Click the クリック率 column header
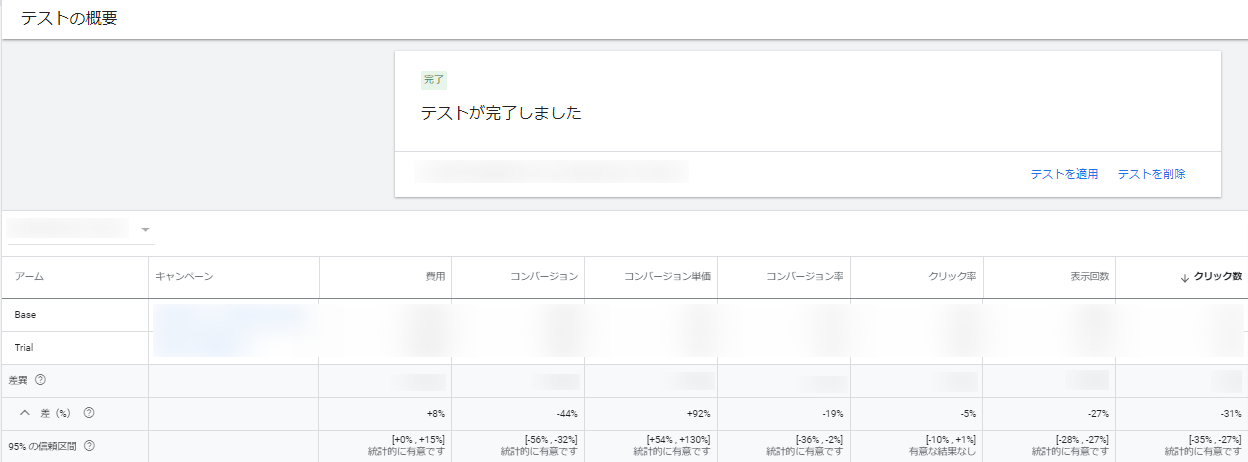This screenshot has height=462, width=1248. 952,277
